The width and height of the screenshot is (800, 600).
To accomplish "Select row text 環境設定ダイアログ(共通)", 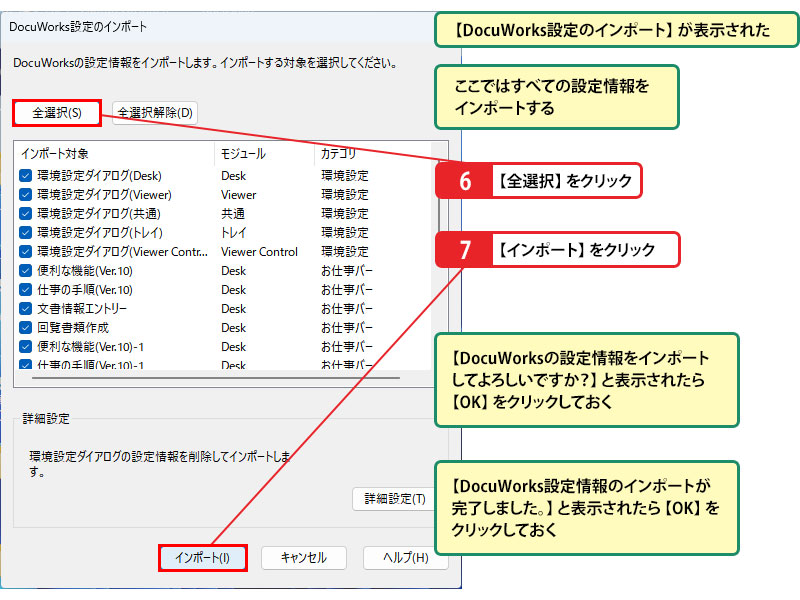I will [x=99, y=214].
